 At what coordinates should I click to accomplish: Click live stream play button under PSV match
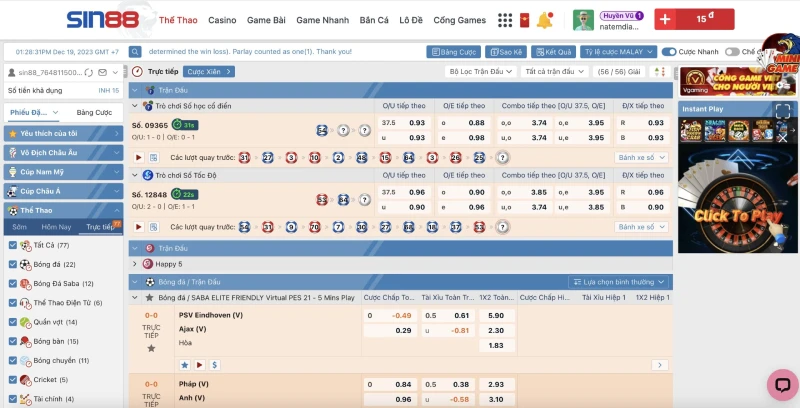coord(199,365)
